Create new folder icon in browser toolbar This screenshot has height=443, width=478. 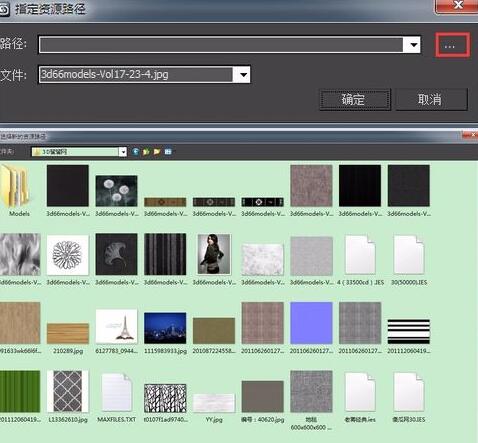pos(157,152)
